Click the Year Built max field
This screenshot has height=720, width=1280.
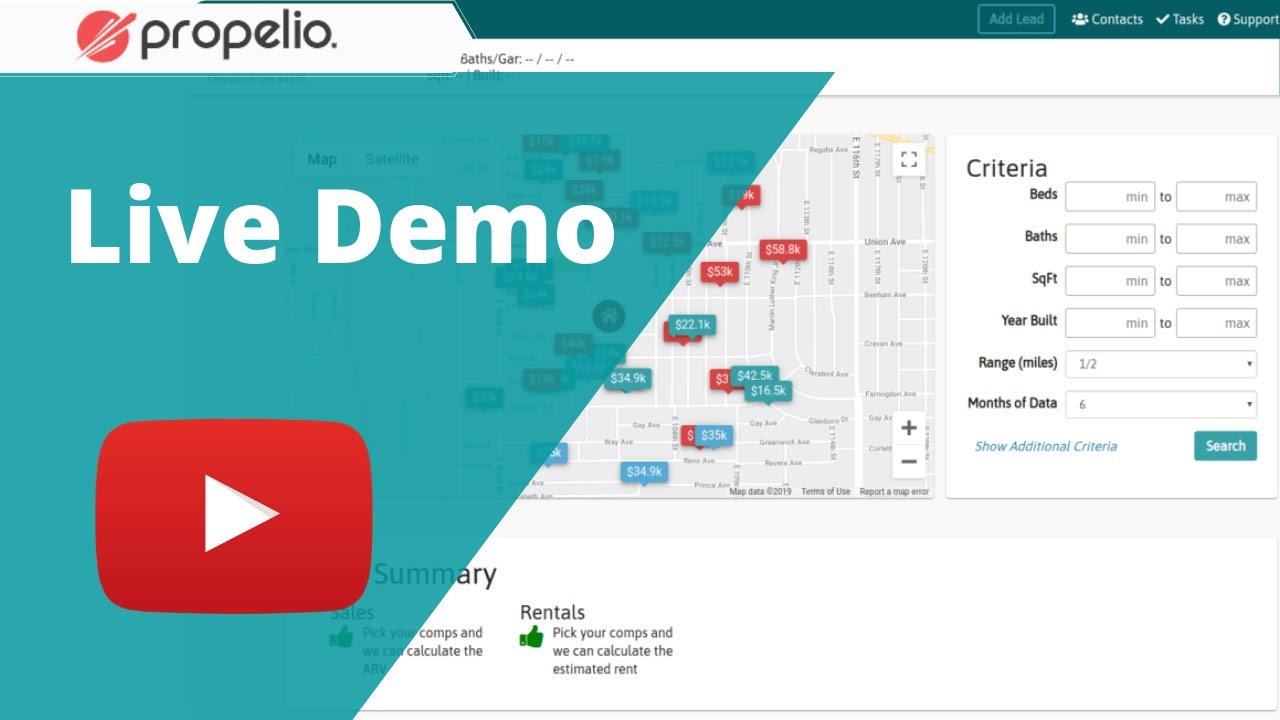pos(1216,323)
